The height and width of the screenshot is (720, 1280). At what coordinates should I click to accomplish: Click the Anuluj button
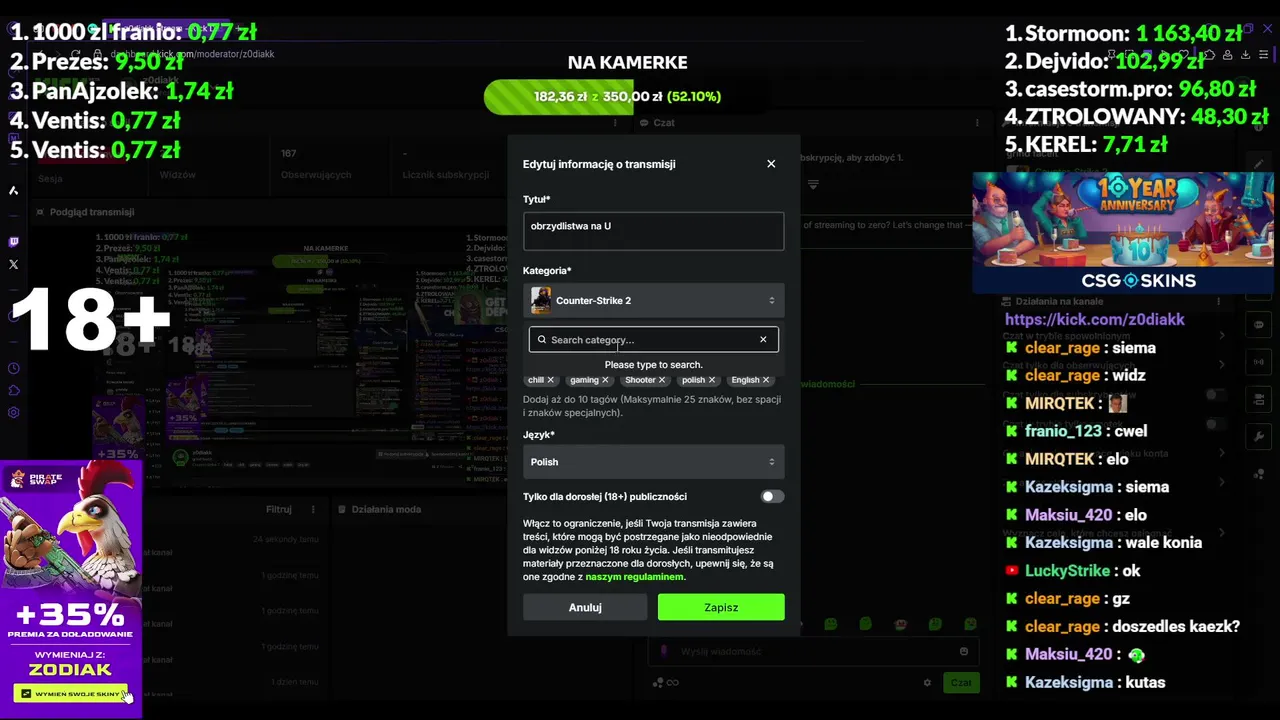585,607
